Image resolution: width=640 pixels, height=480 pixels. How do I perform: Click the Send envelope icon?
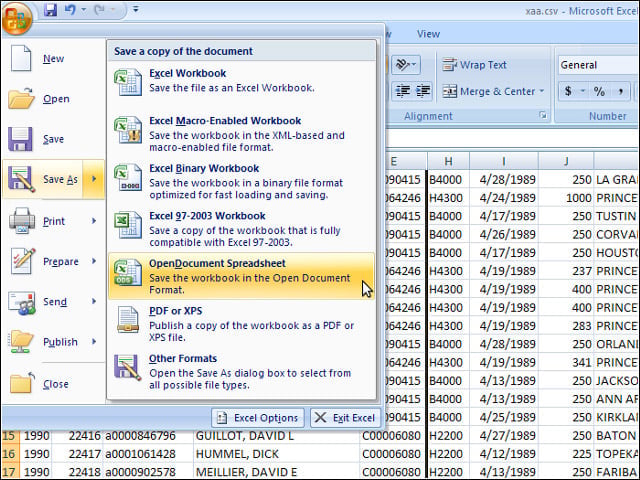pos(22,302)
